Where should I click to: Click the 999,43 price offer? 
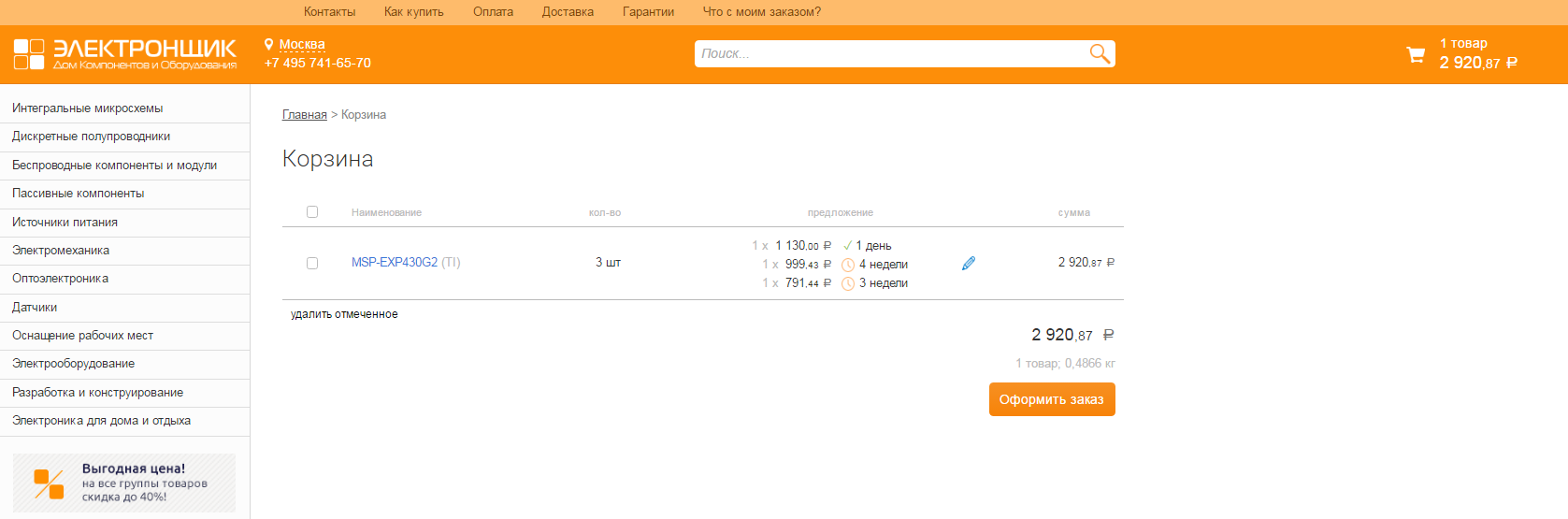(808, 265)
